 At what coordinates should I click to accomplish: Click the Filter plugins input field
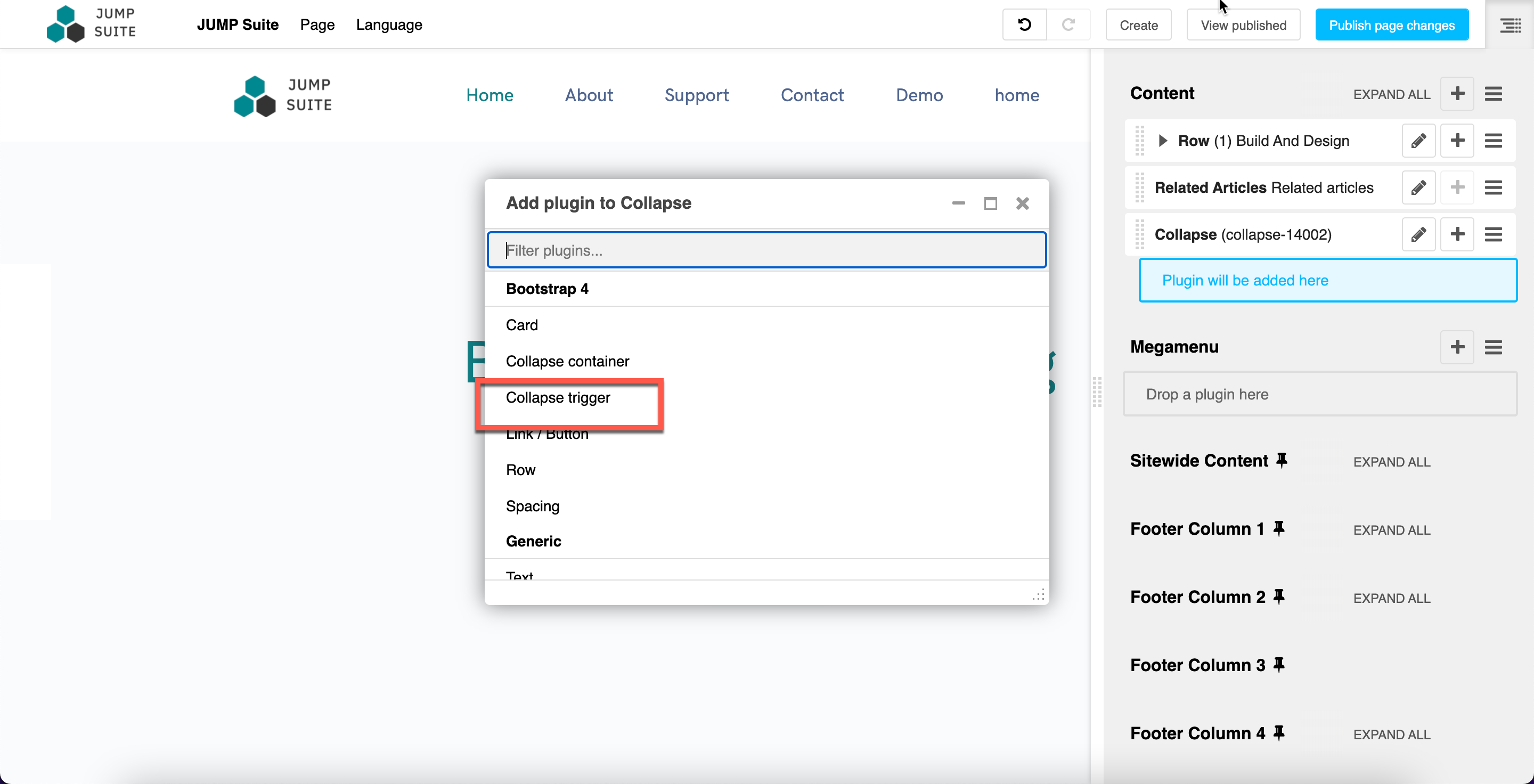[x=766, y=250]
